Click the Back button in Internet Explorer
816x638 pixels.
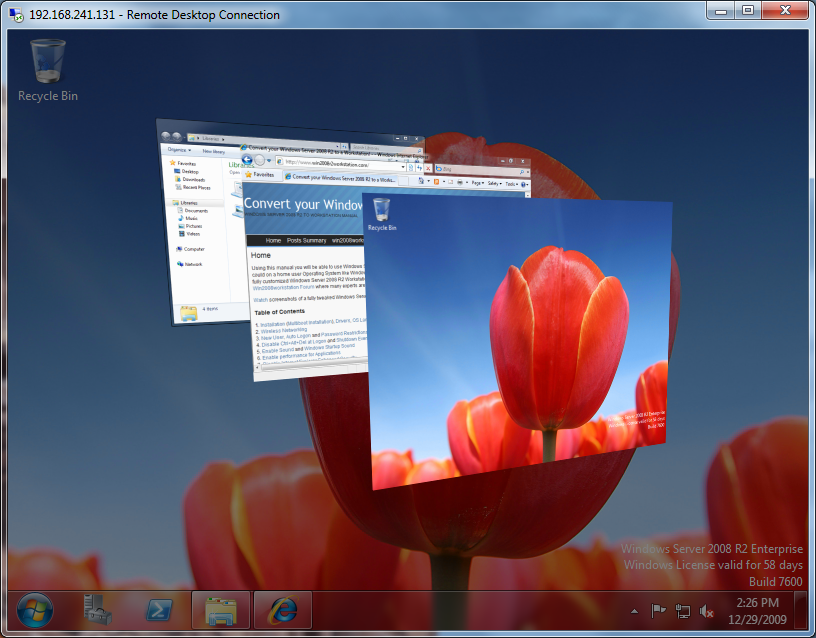(x=247, y=159)
